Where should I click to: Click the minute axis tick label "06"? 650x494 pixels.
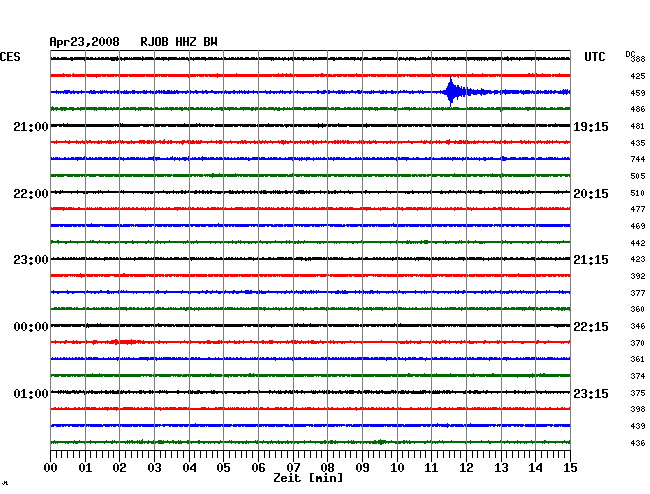click(x=258, y=468)
